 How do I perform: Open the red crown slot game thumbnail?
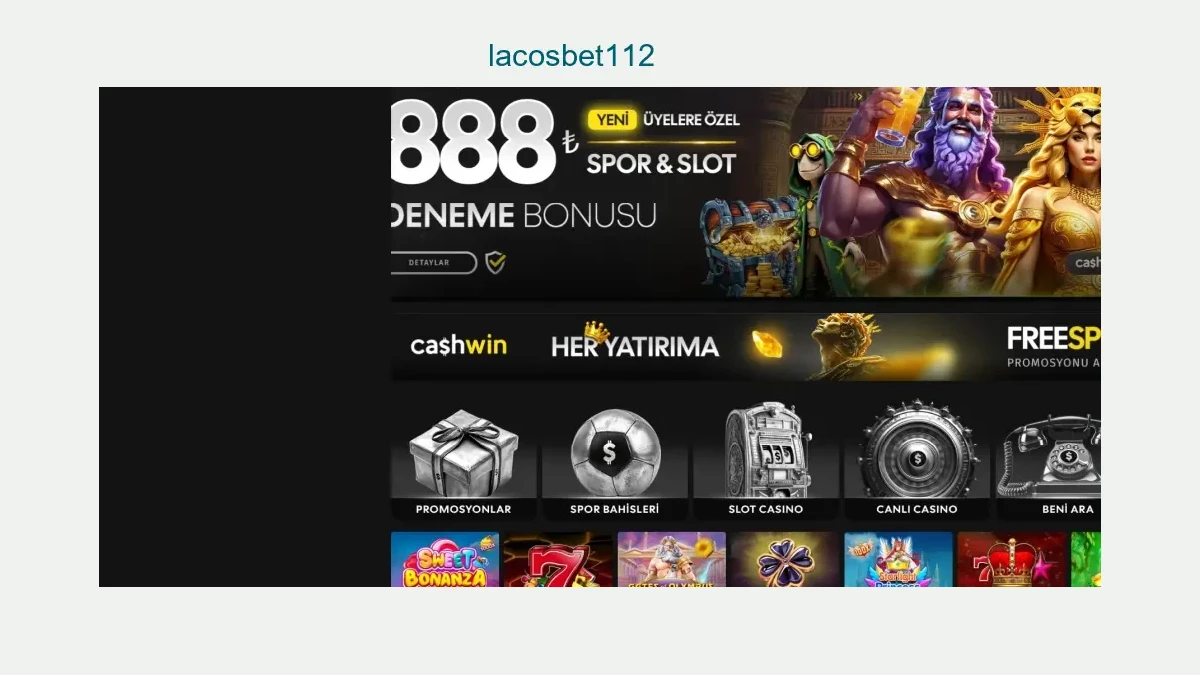1011,559
